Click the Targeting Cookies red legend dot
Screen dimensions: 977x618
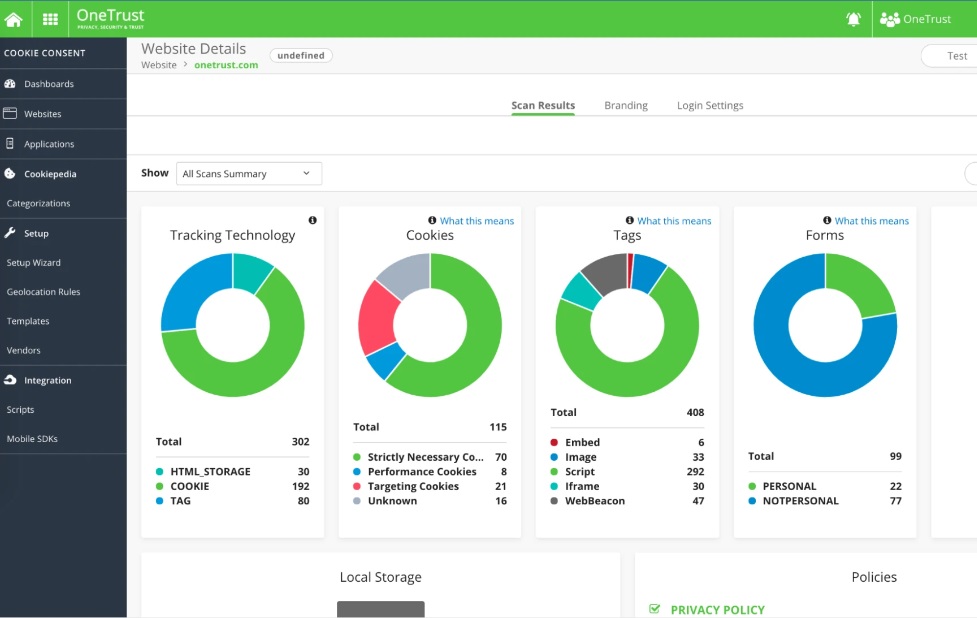(357, 486)
